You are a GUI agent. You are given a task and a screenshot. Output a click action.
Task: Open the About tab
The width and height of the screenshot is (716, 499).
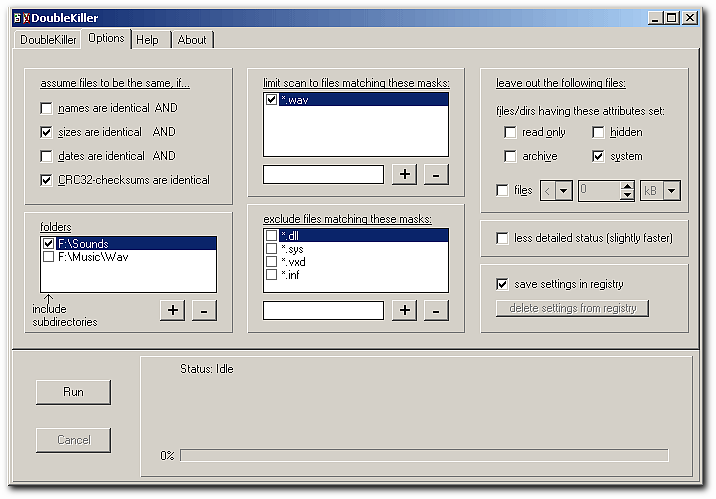[192, 40]
